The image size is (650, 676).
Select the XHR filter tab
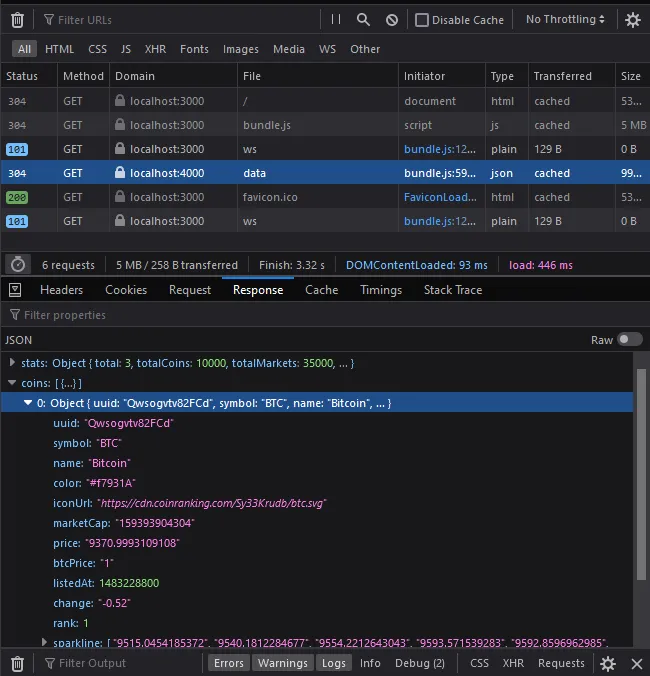[155, 49]
